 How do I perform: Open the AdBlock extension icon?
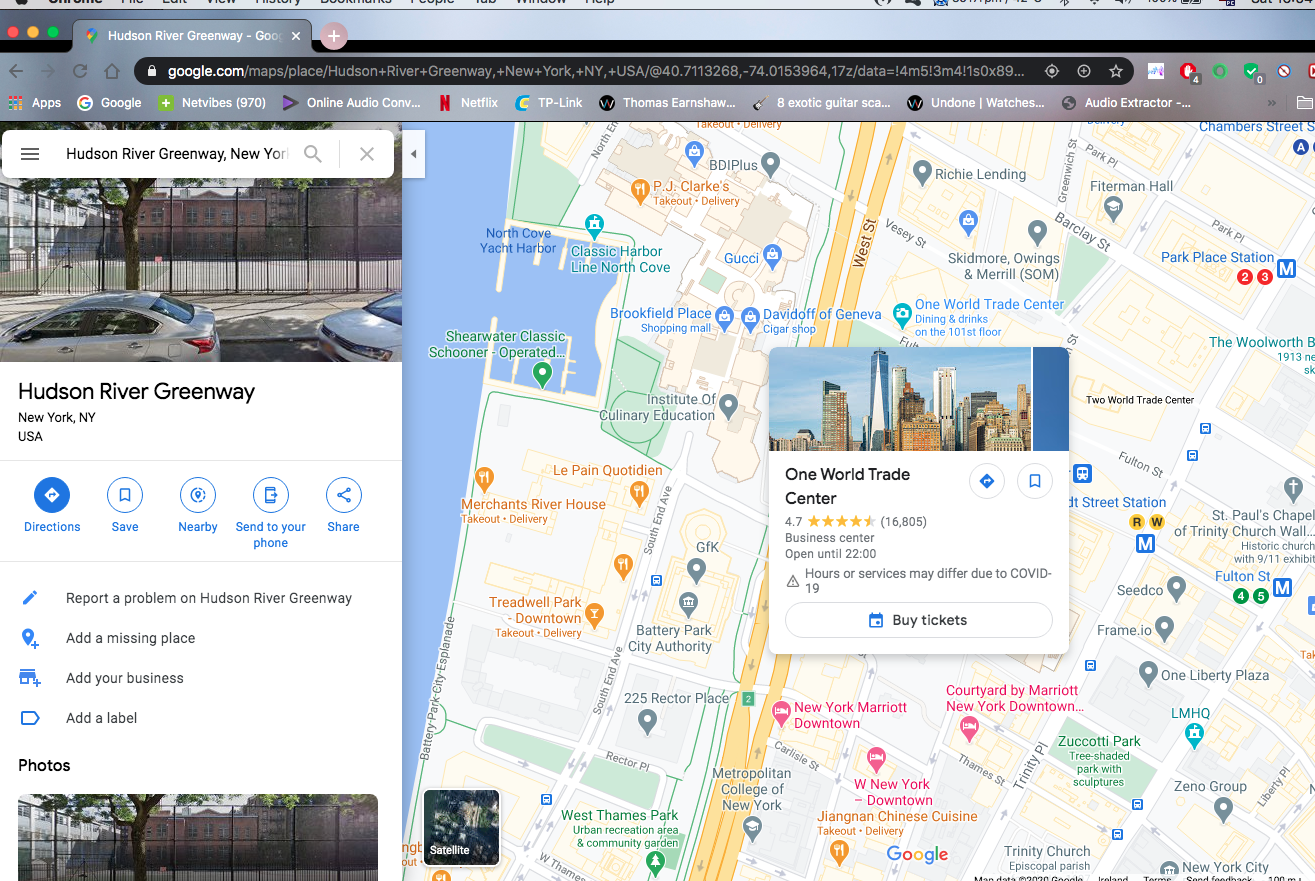pos(1190,72)
